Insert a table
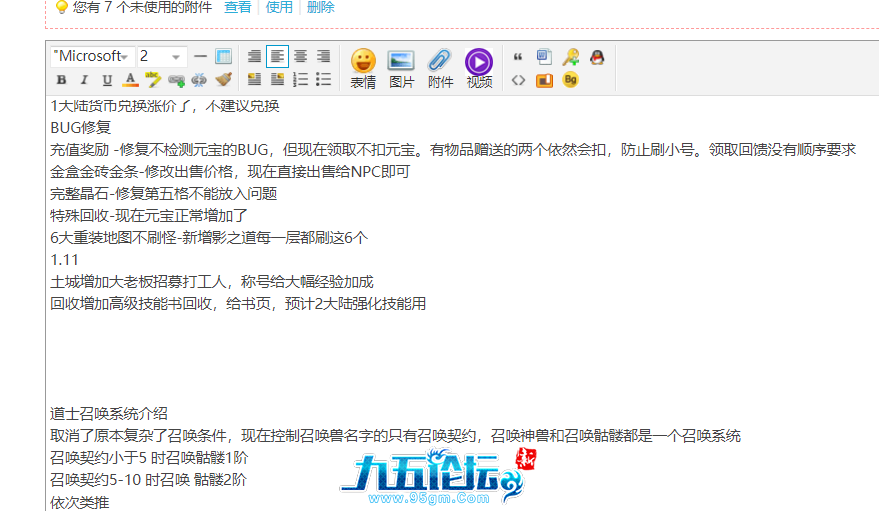 click(x=224, y=56)
